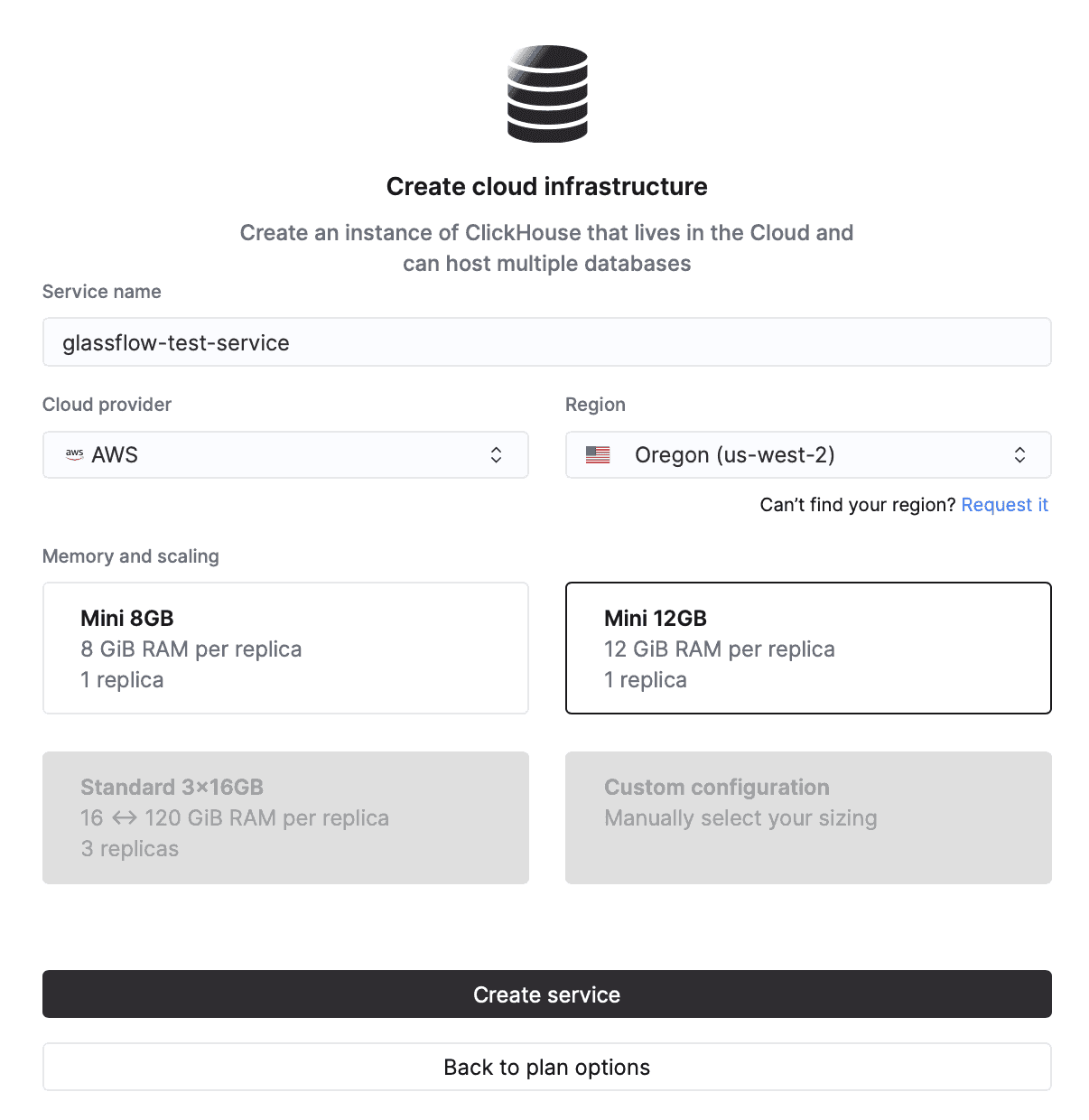This screenshot has width=1089, height=1120.
Task: Select the Mini 12GB plan card
Action: click(808, 648)
